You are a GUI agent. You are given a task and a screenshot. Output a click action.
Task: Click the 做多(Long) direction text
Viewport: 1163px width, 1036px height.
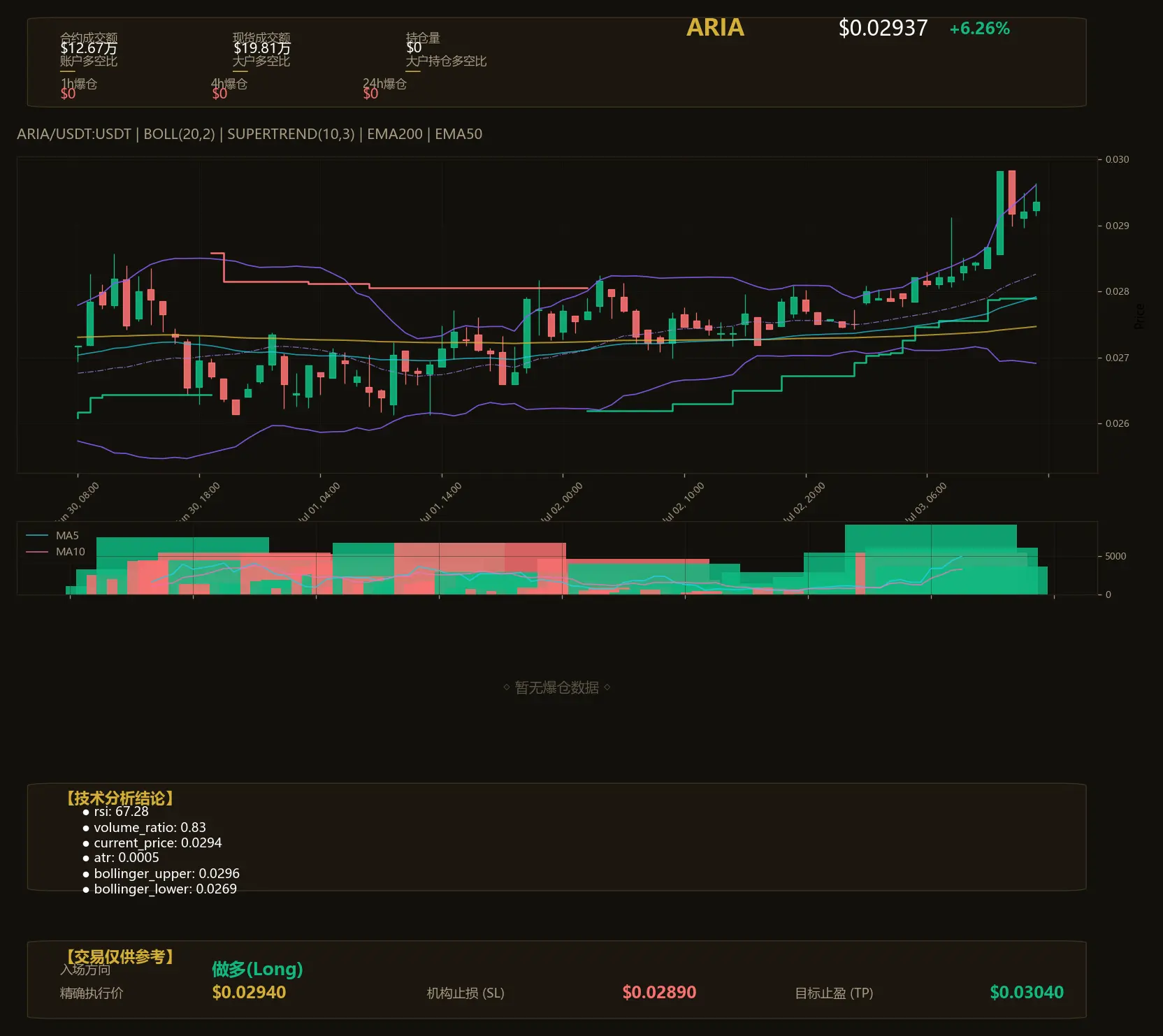click(x=257, y=969)
